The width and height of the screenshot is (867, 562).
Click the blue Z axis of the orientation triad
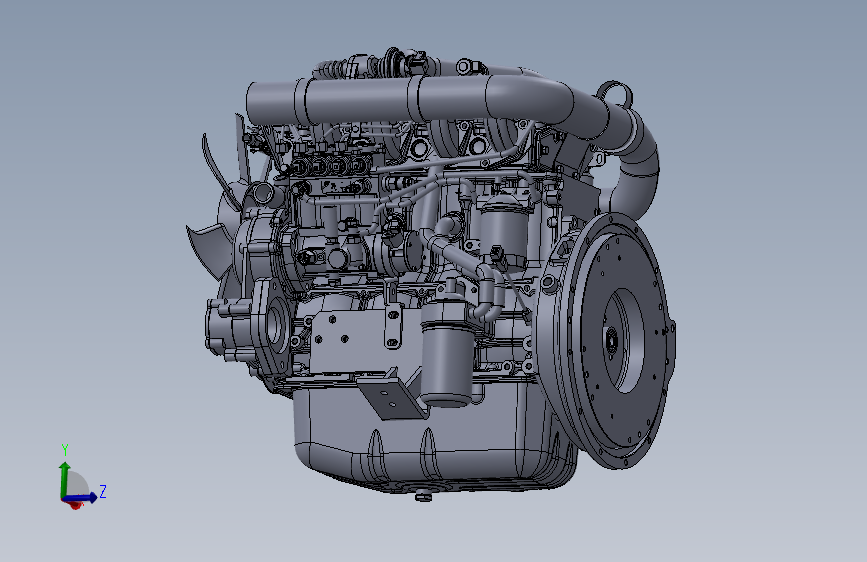[x=81, y=498]
